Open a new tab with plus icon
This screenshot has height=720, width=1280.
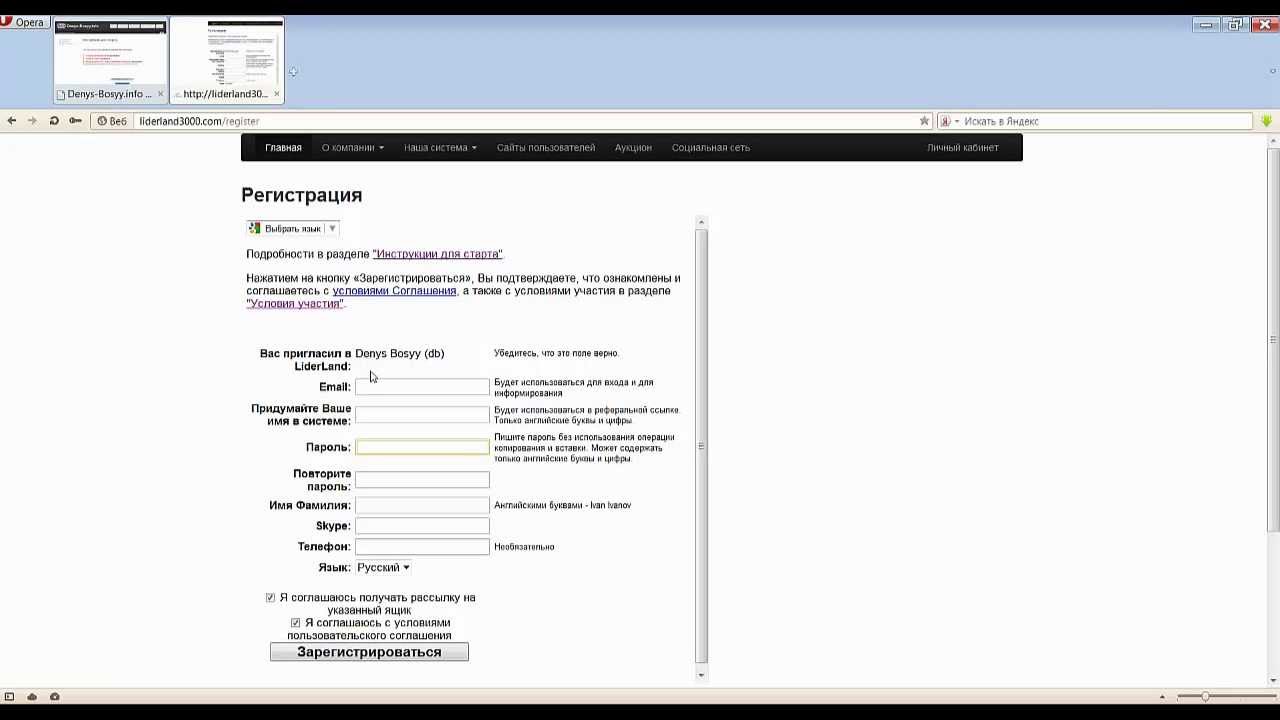[x=293, y=72]
